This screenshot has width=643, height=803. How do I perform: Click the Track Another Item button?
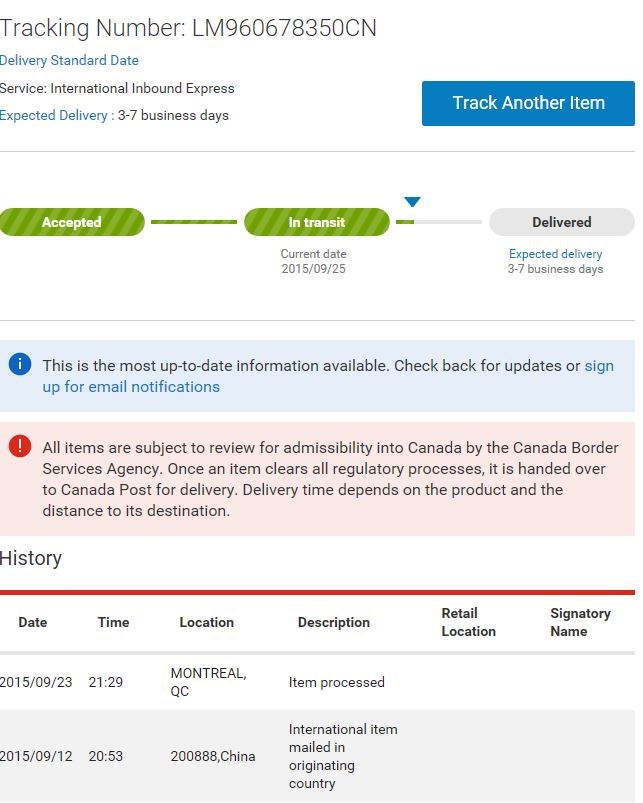tap(528, 103)
